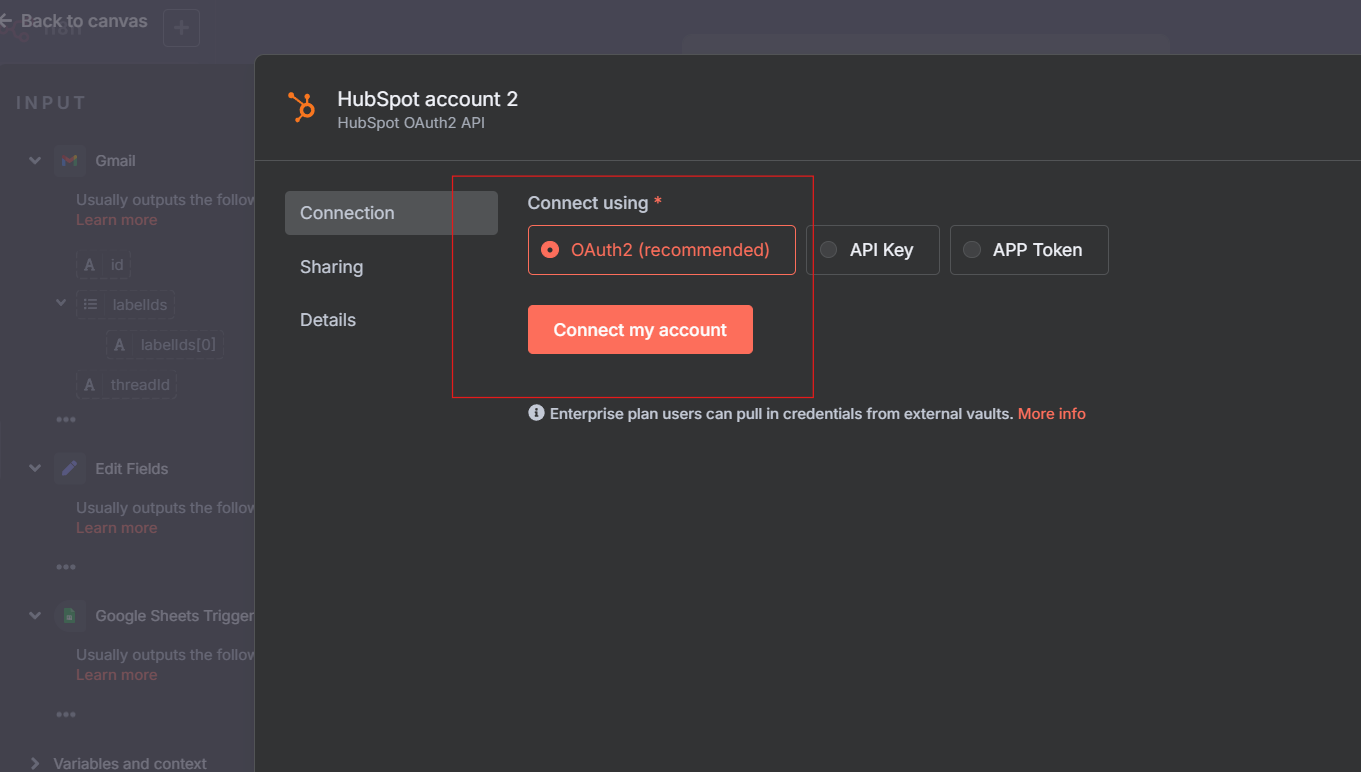Click the ellipsis under Google Sheets Trigger
1361x772 pixels.
pos(66,715)
